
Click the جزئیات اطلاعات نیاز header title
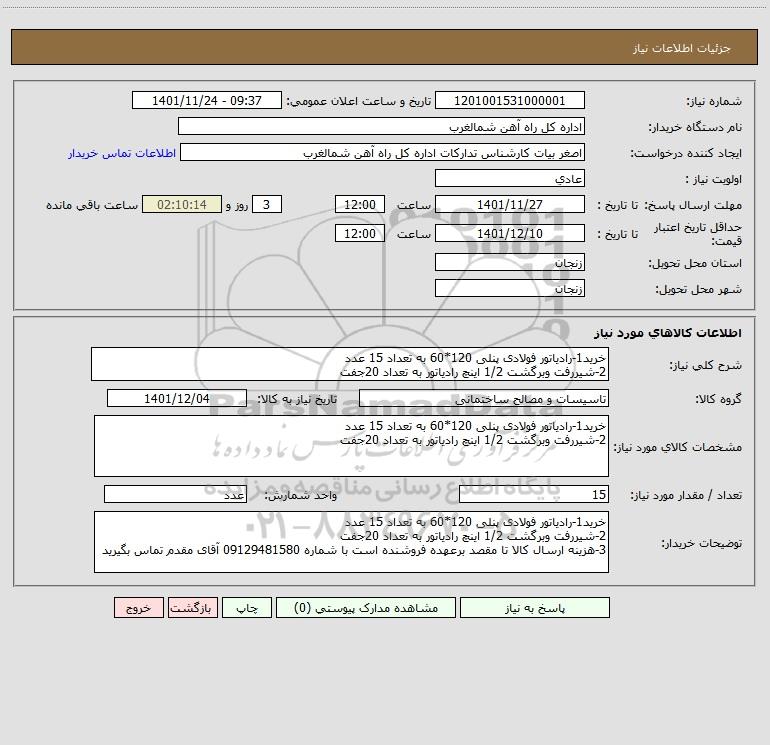[682, 48]
